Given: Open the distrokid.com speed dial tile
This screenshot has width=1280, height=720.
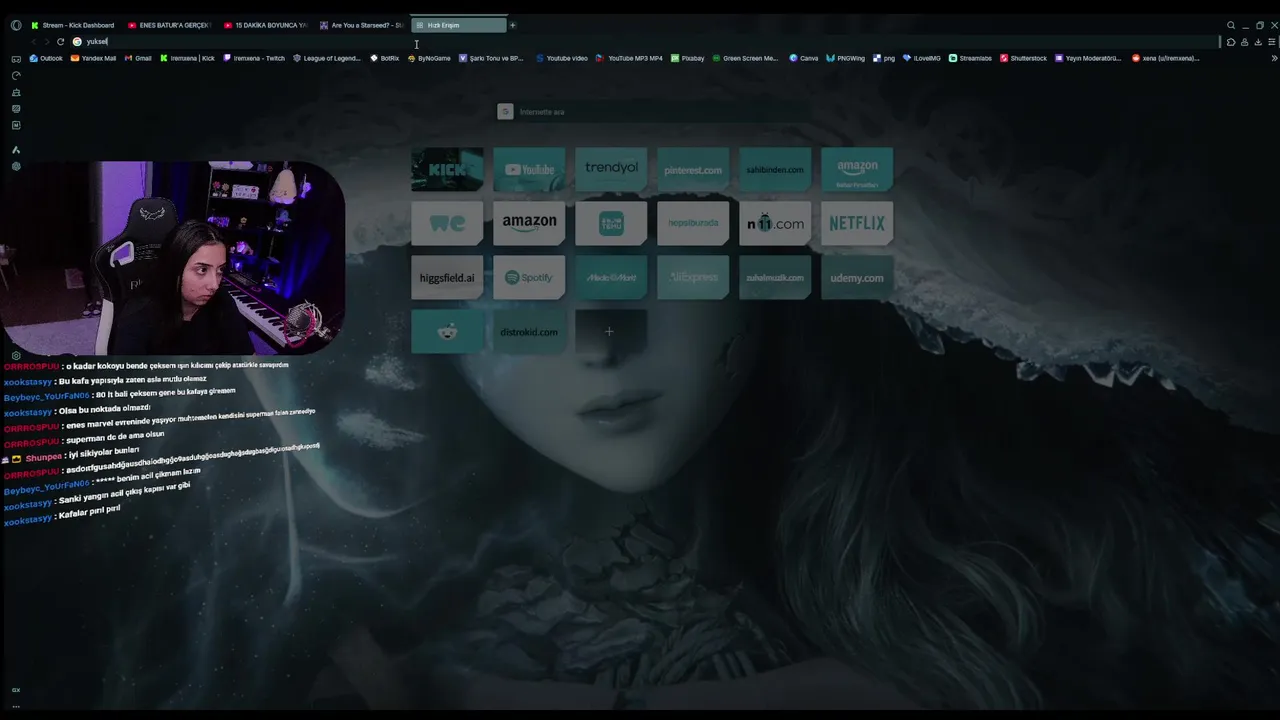Looking at the screenshot, I should [x=529, y=331].
